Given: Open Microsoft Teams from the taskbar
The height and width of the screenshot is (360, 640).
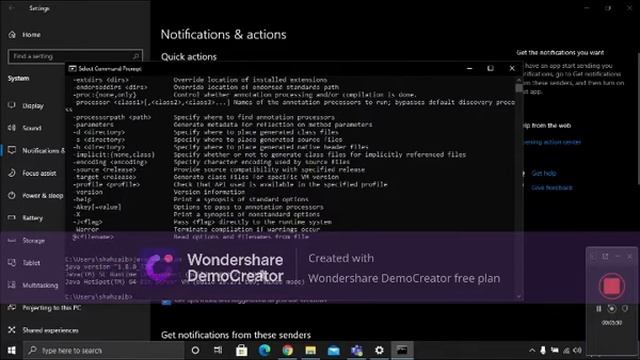Looking at the screenshot, I should [x=356, y=350].
